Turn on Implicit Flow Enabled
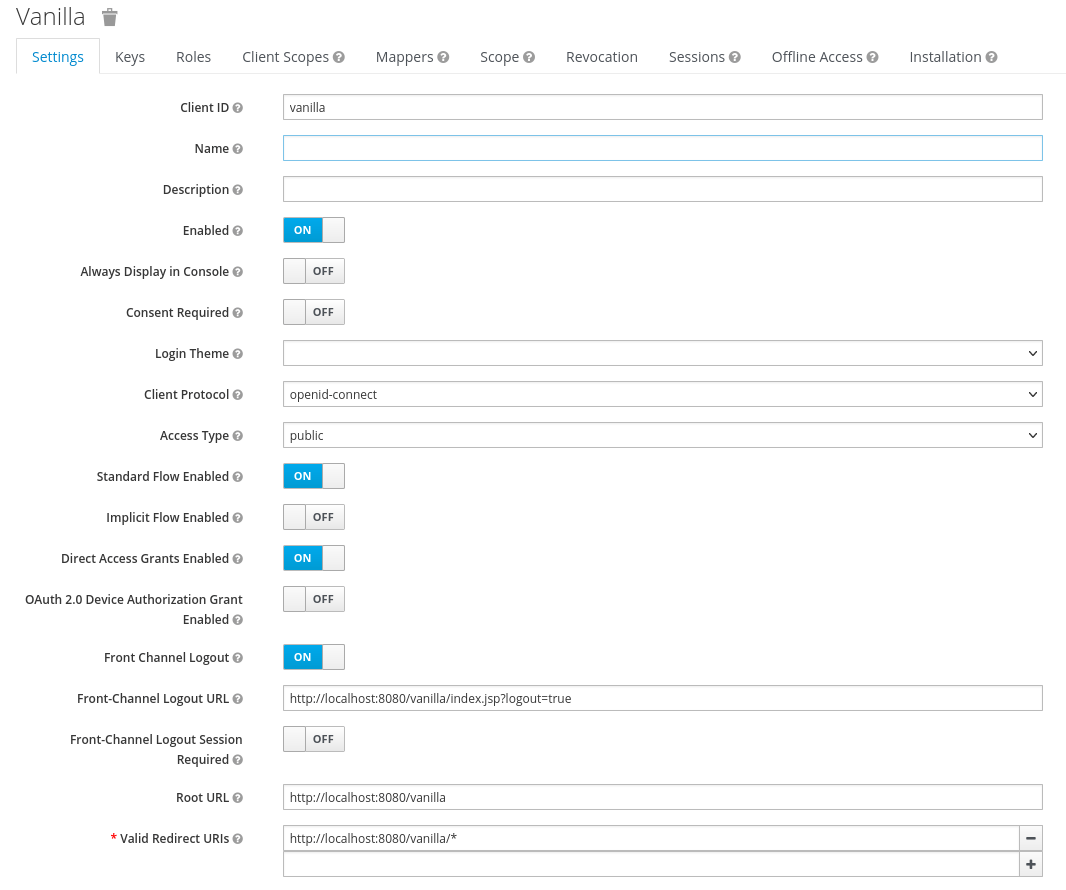Image resolution: width=1066 pixels, height=890 pixels. click(x=313, y=517)
